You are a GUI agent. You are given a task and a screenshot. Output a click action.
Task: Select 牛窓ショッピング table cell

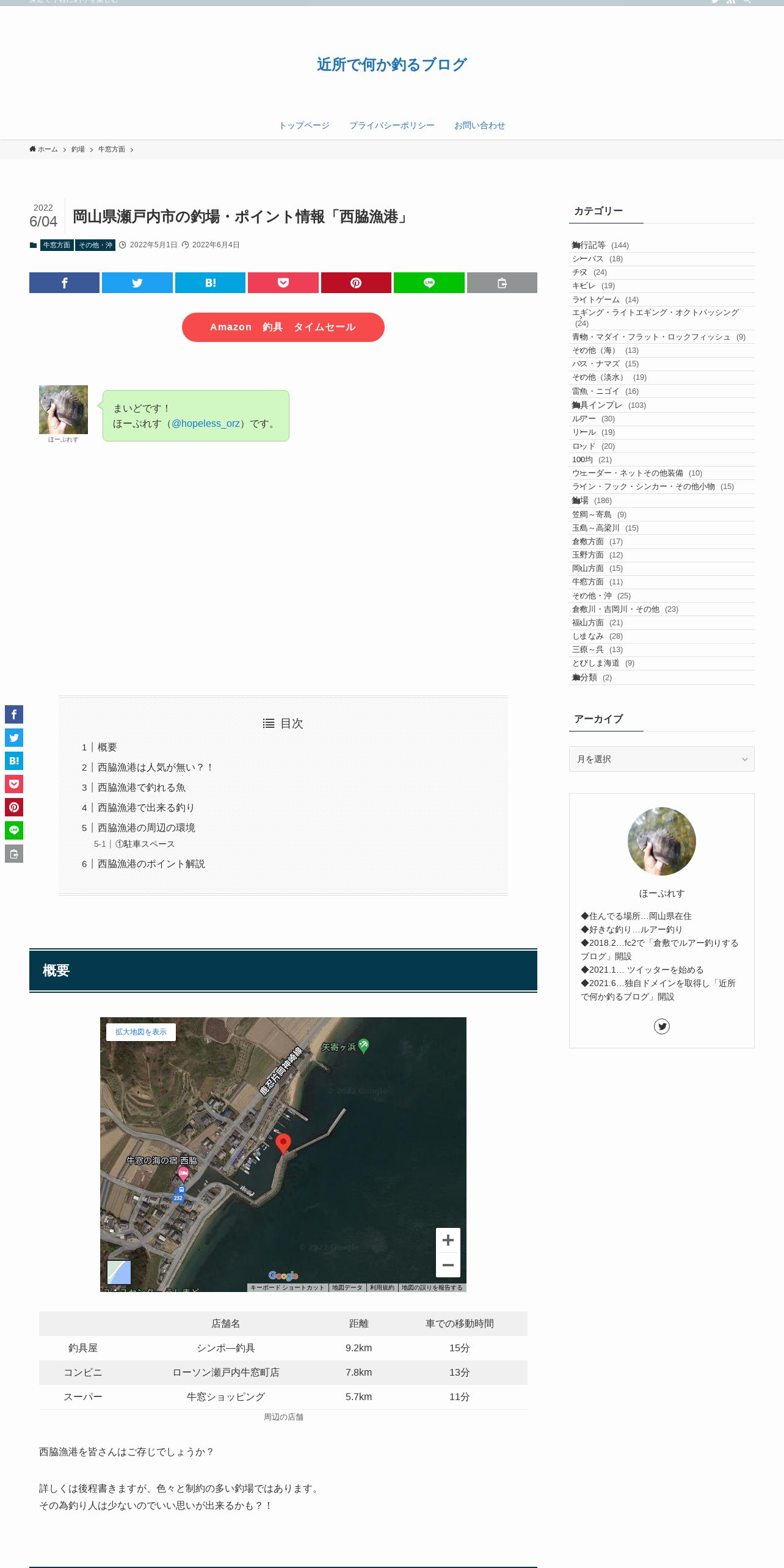tap(226, 1397)
